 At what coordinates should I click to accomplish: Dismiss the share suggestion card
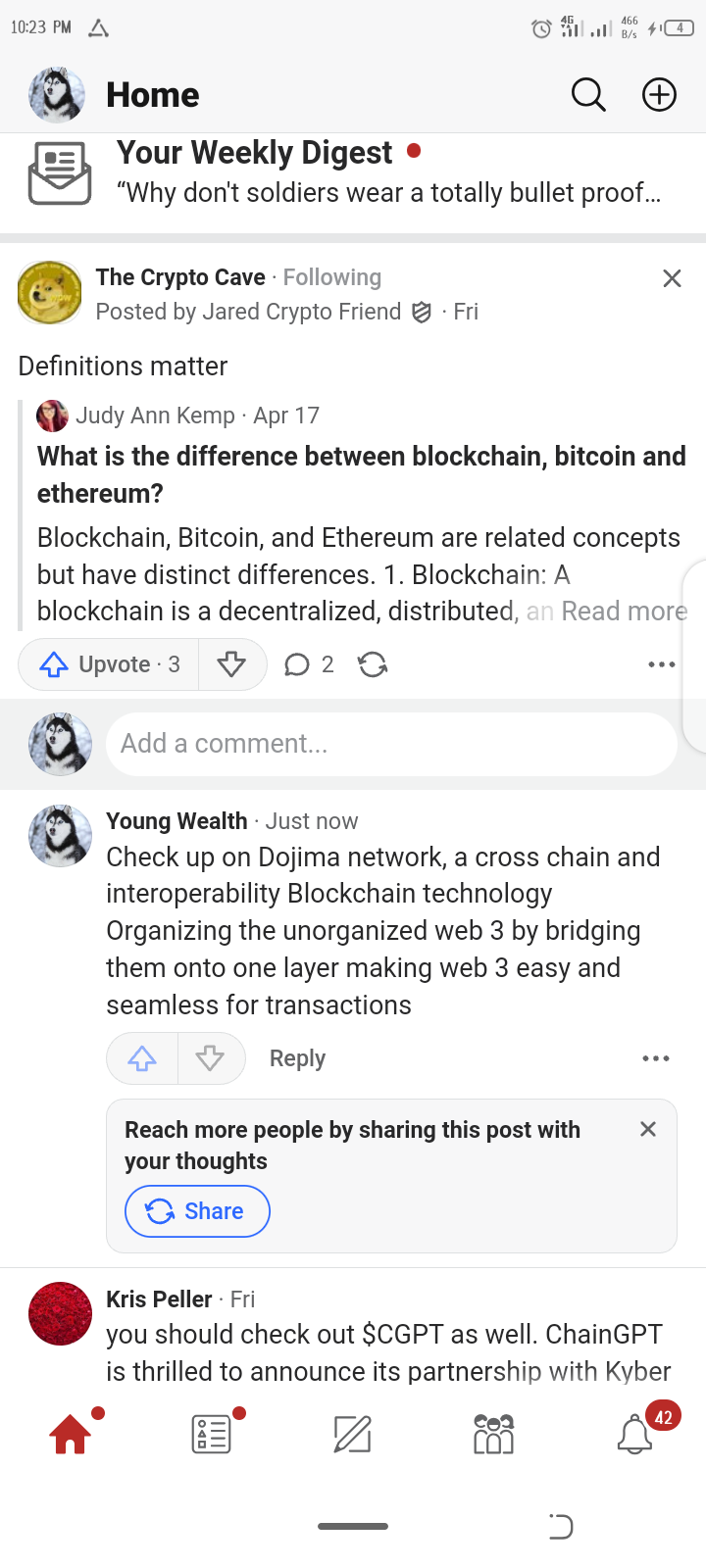coord(647,1129)
